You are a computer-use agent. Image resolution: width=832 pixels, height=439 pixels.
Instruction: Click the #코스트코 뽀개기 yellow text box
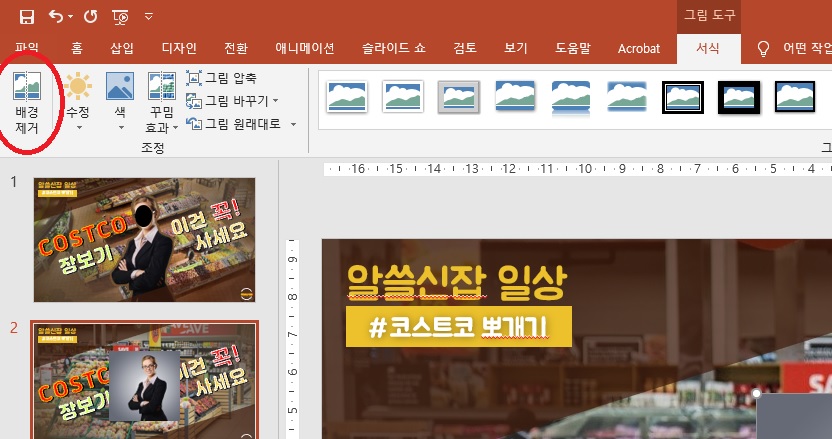[x=459, y=326]
